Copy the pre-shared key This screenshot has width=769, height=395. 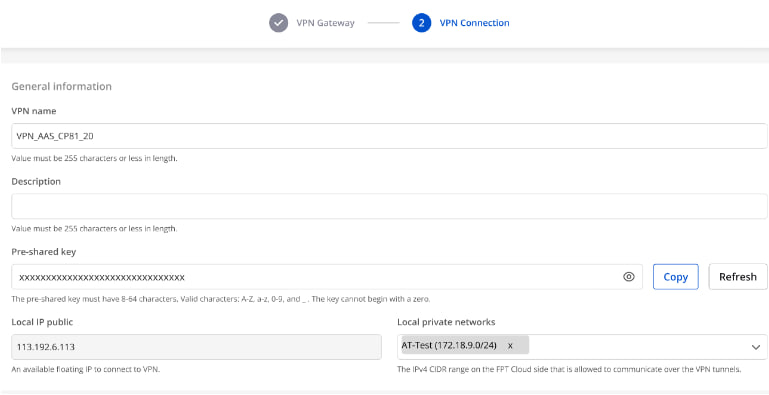point(675,277)
